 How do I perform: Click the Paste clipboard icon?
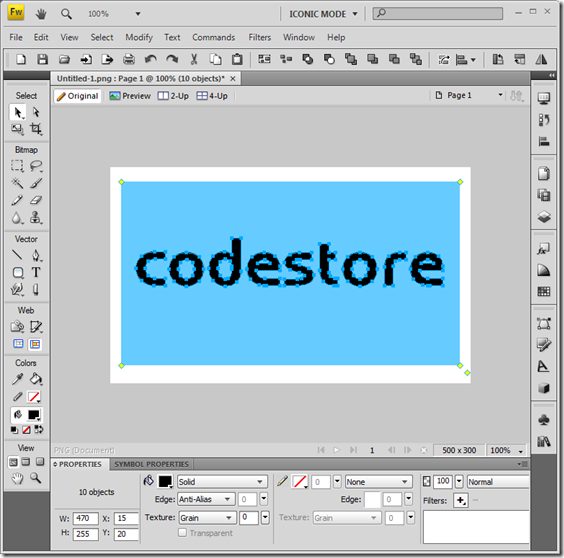pyautogui.click(x=237, y=59)
